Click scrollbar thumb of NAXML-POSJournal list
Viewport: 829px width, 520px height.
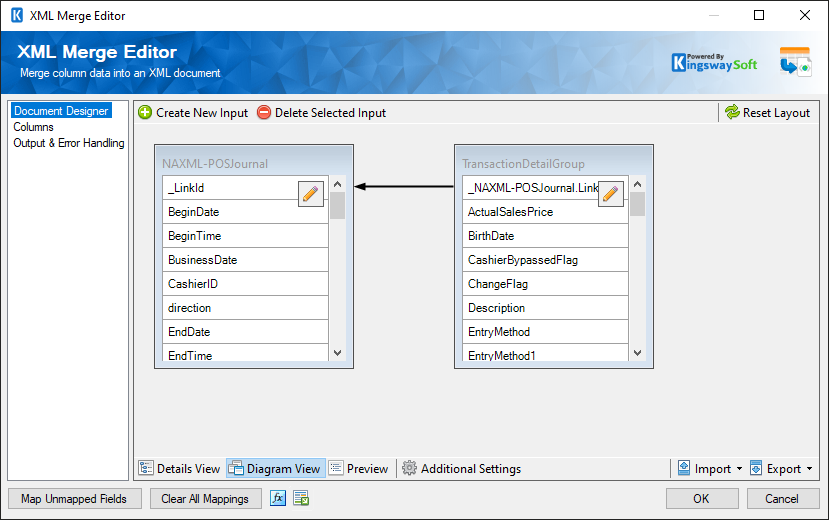(337, 205)
